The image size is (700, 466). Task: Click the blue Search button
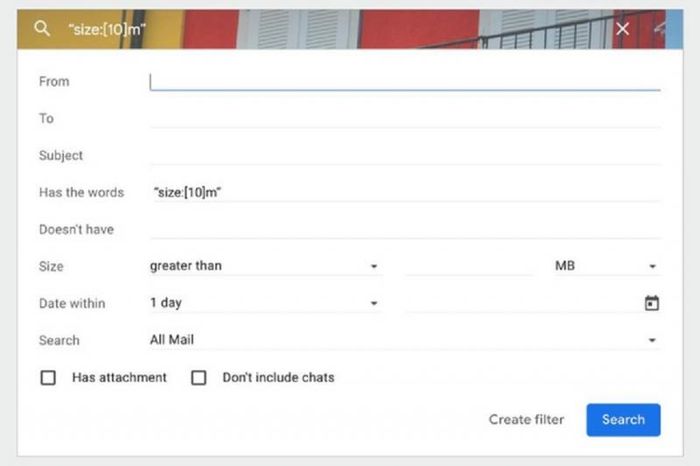coord(623,420)
